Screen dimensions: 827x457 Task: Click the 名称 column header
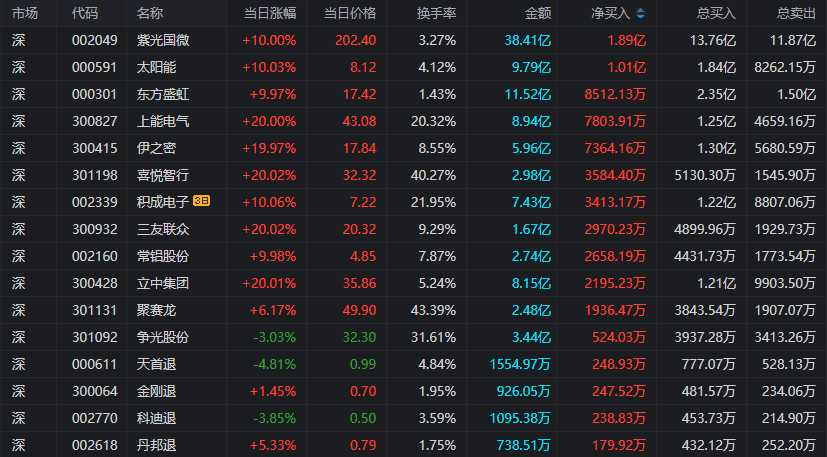150,13
